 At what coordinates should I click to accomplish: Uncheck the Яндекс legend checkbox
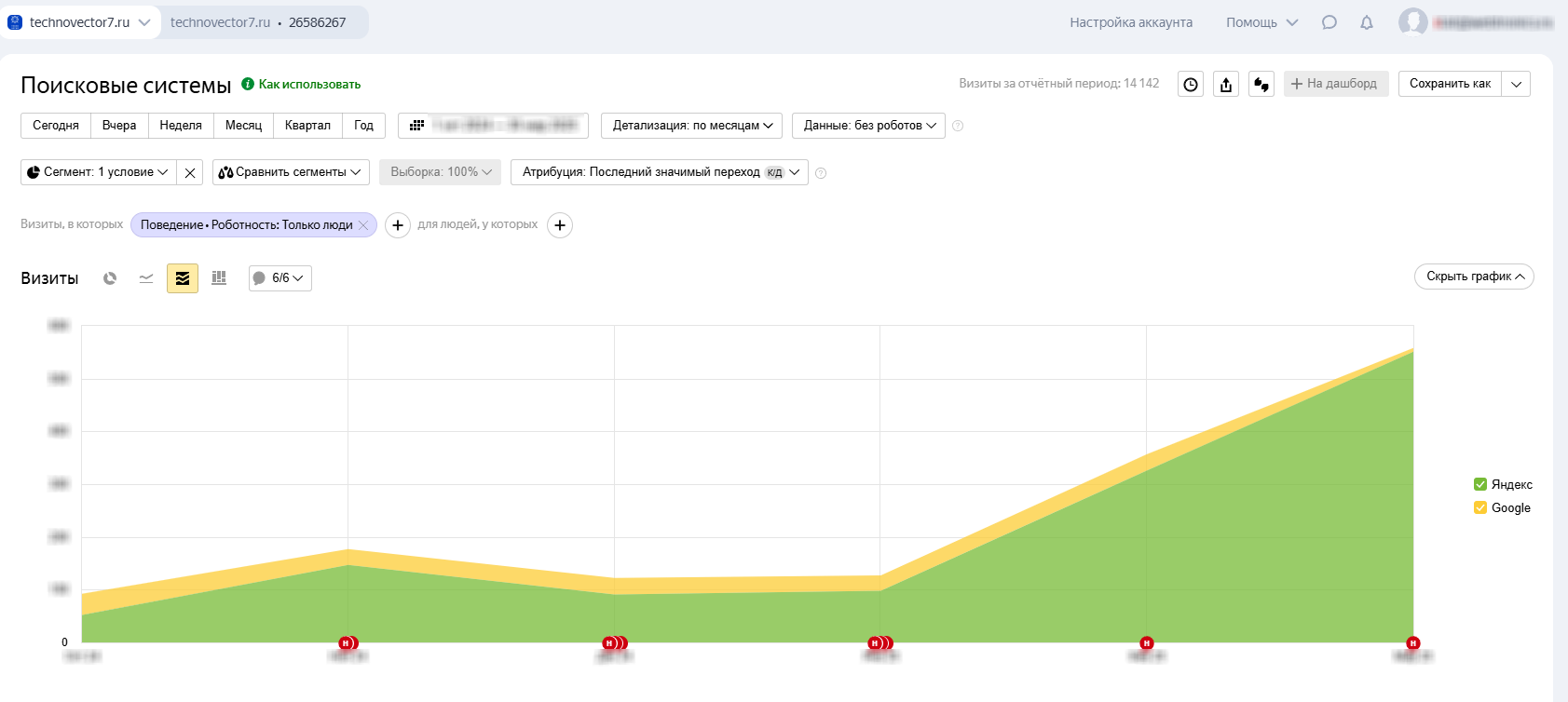coord(1480,484)
